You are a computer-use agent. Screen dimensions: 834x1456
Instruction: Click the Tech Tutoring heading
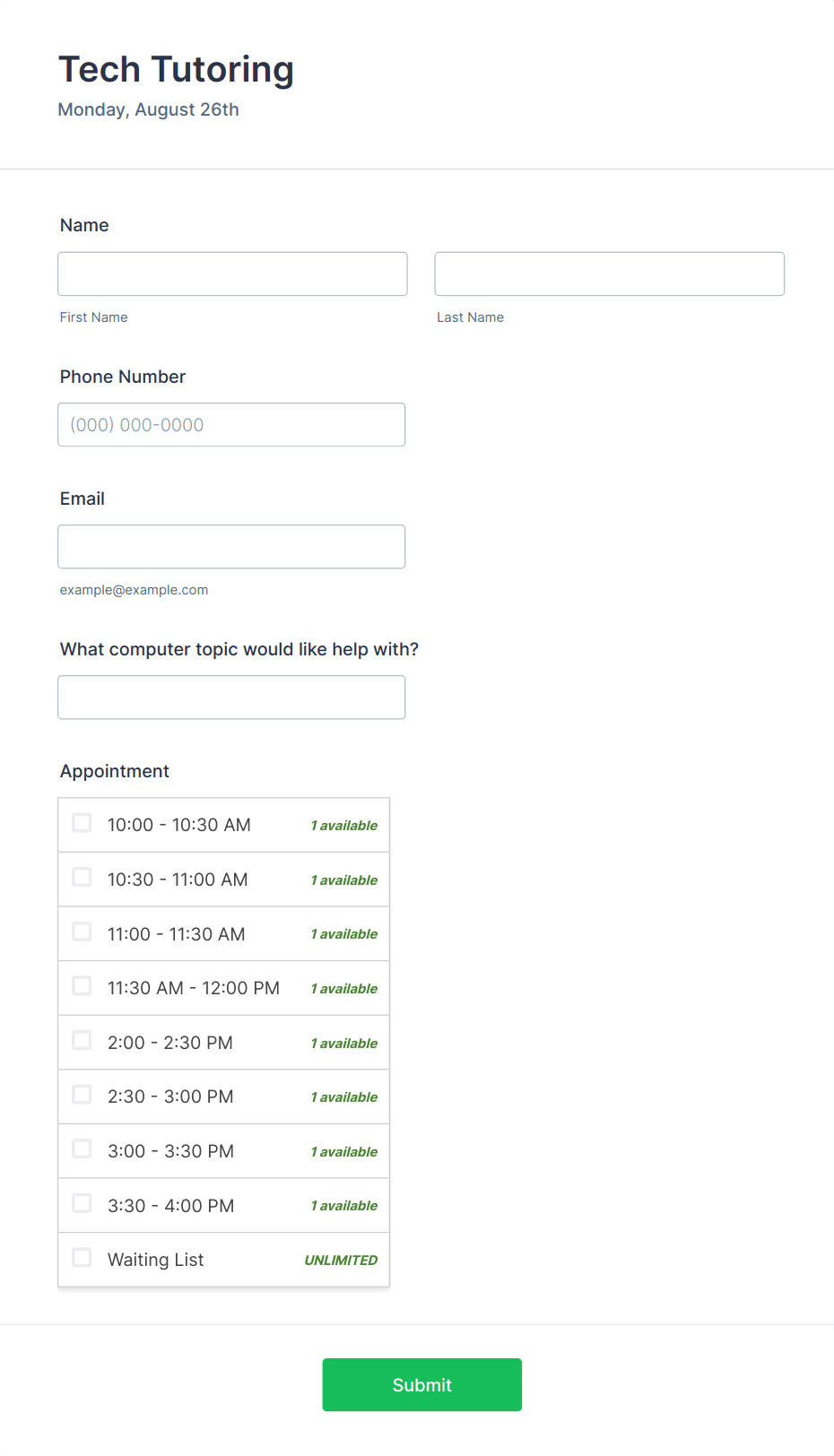coord(176,70)
